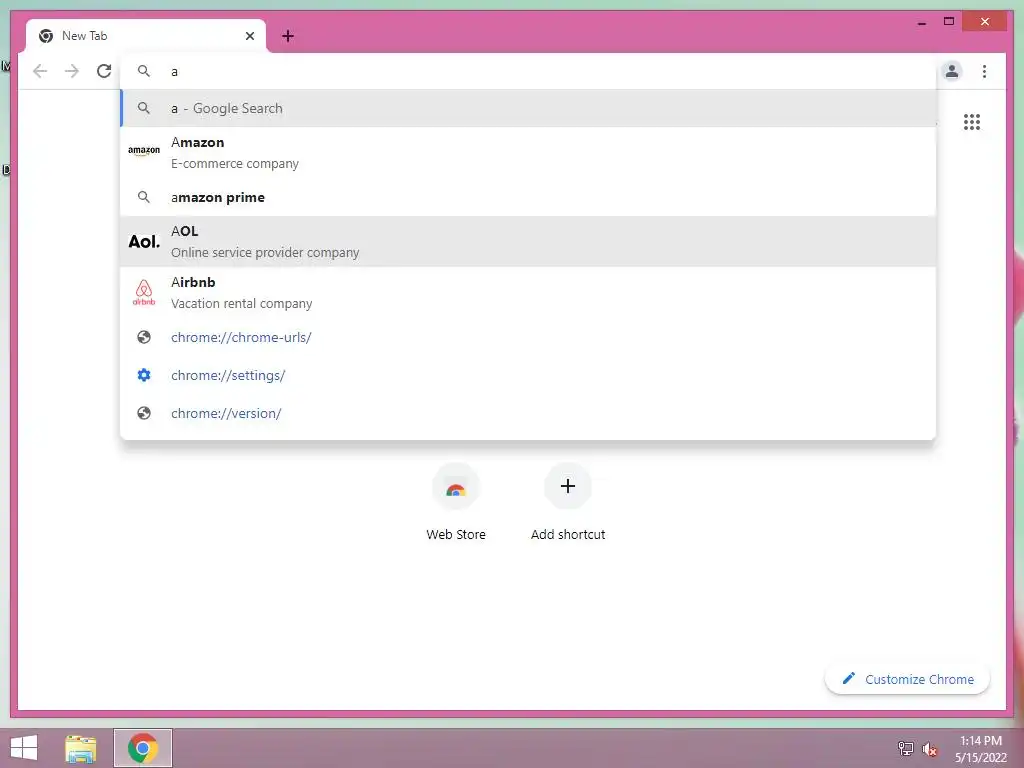Pick the 'amazon prime' search suggestion
Image resolution: width=1024 pixels, height=768 pixels.
click(x=528, y=197)
